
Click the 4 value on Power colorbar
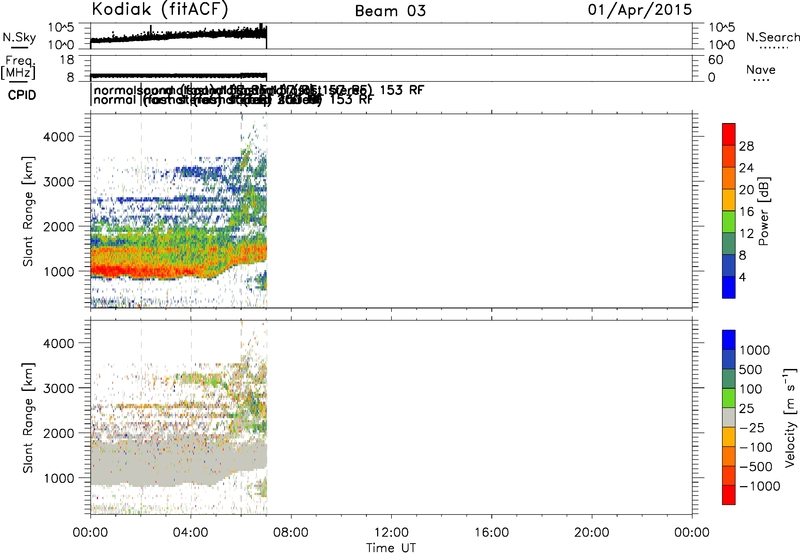click(x=742, y=277)
